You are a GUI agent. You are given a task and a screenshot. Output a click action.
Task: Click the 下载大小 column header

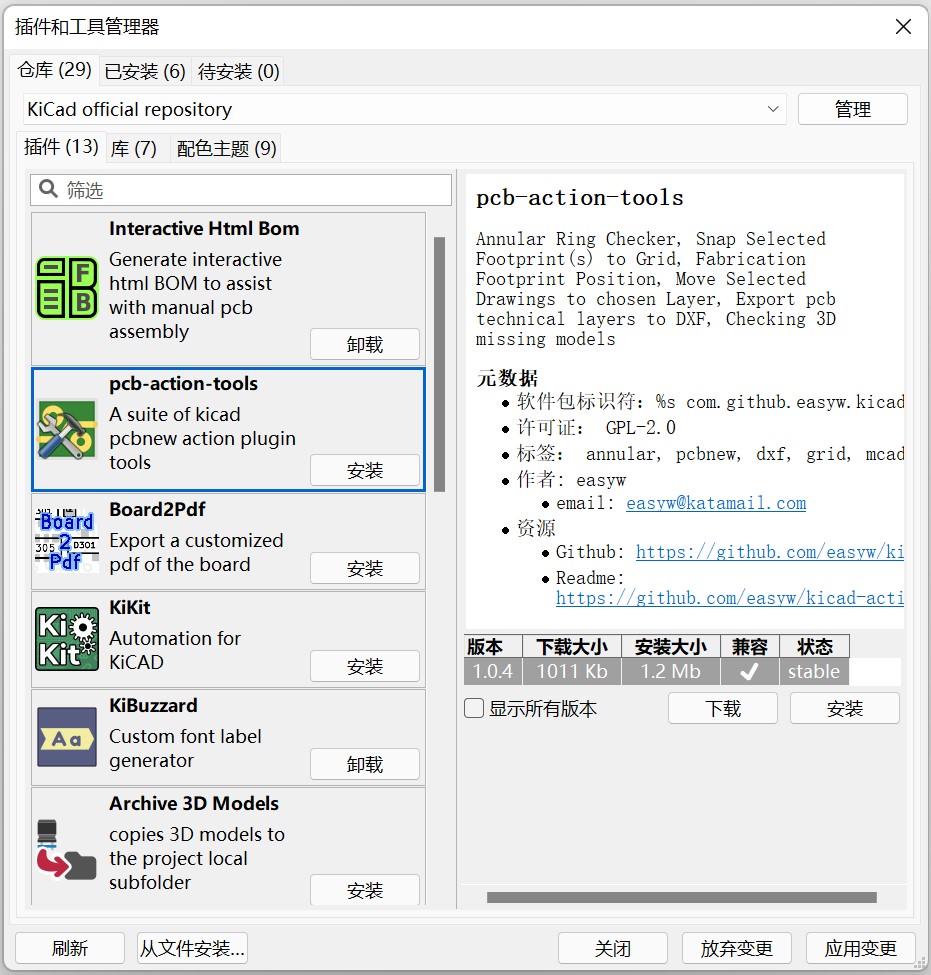(x=572, y=647)
